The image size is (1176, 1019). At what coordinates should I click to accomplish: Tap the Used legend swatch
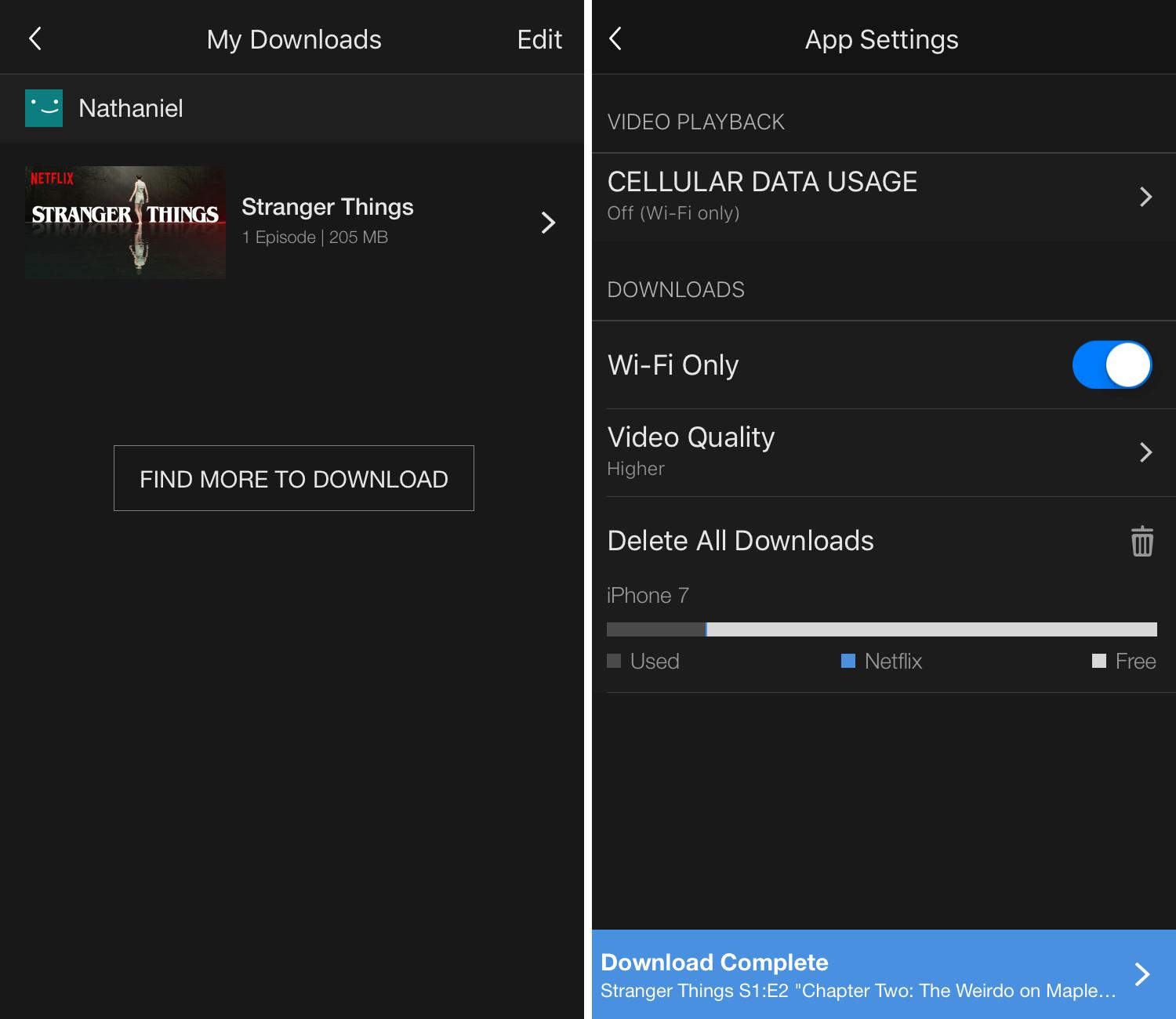point(614,661)
